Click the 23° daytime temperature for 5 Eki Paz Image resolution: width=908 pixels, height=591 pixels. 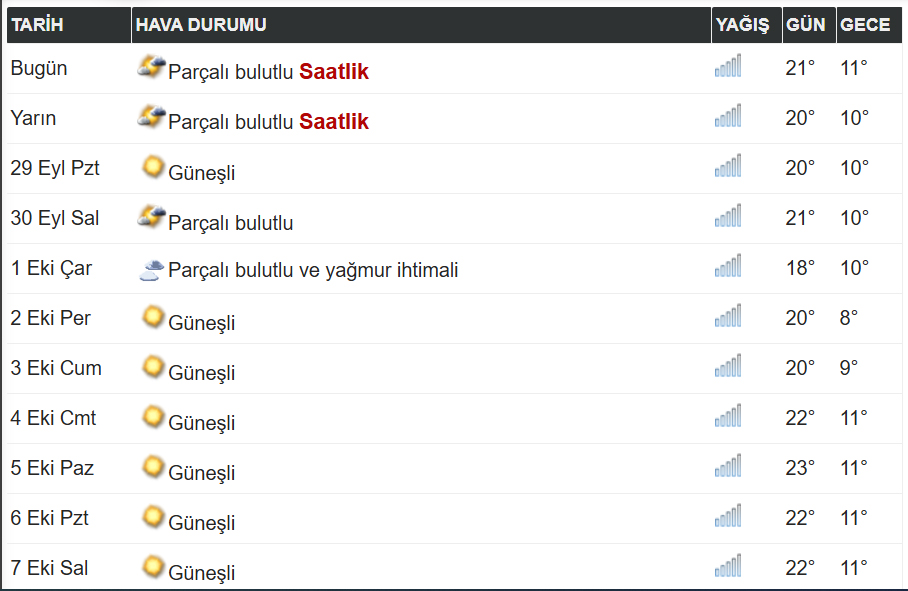[x=800, y=468]
